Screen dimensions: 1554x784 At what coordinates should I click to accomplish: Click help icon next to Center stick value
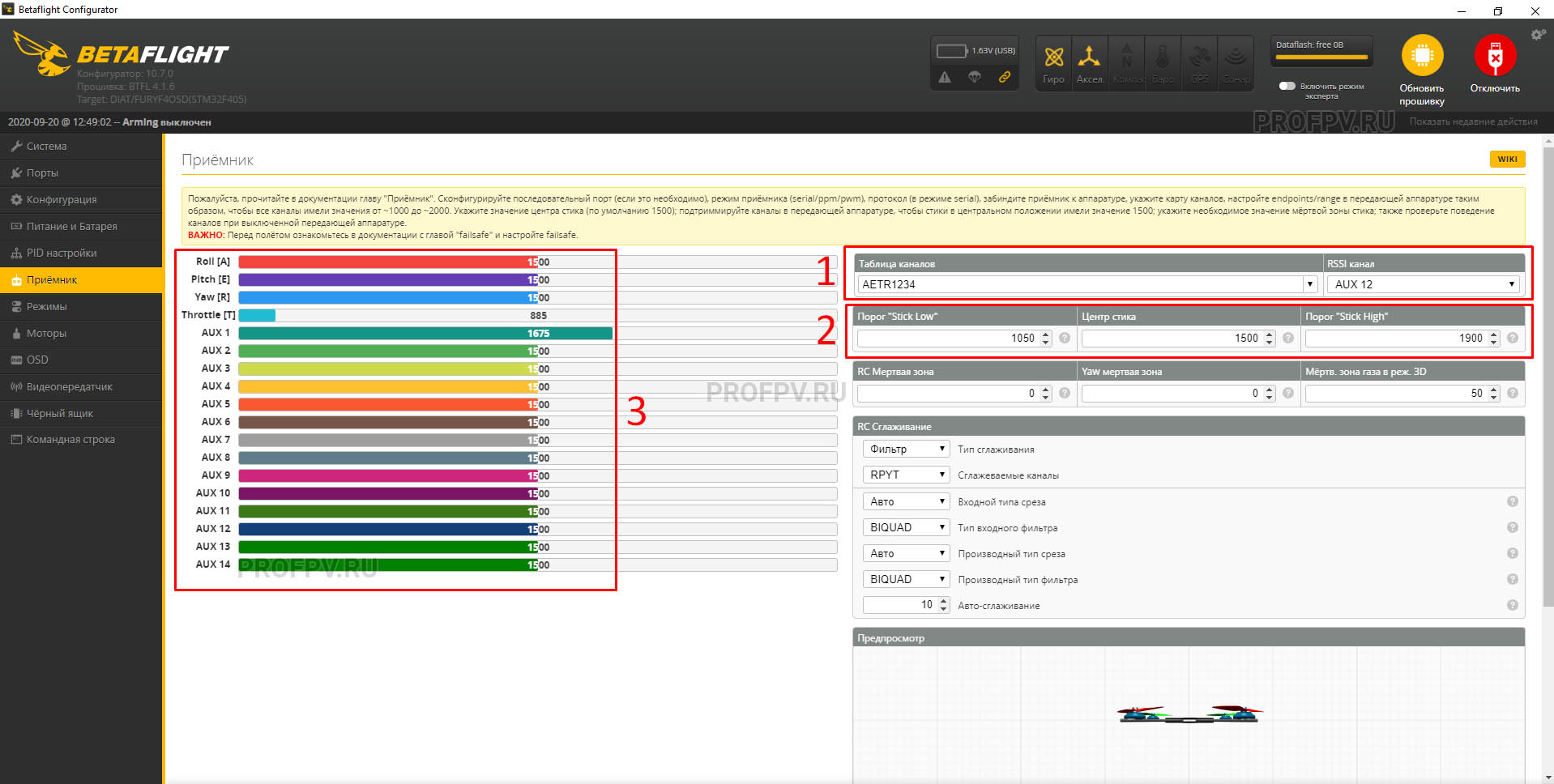point(1288,338)
